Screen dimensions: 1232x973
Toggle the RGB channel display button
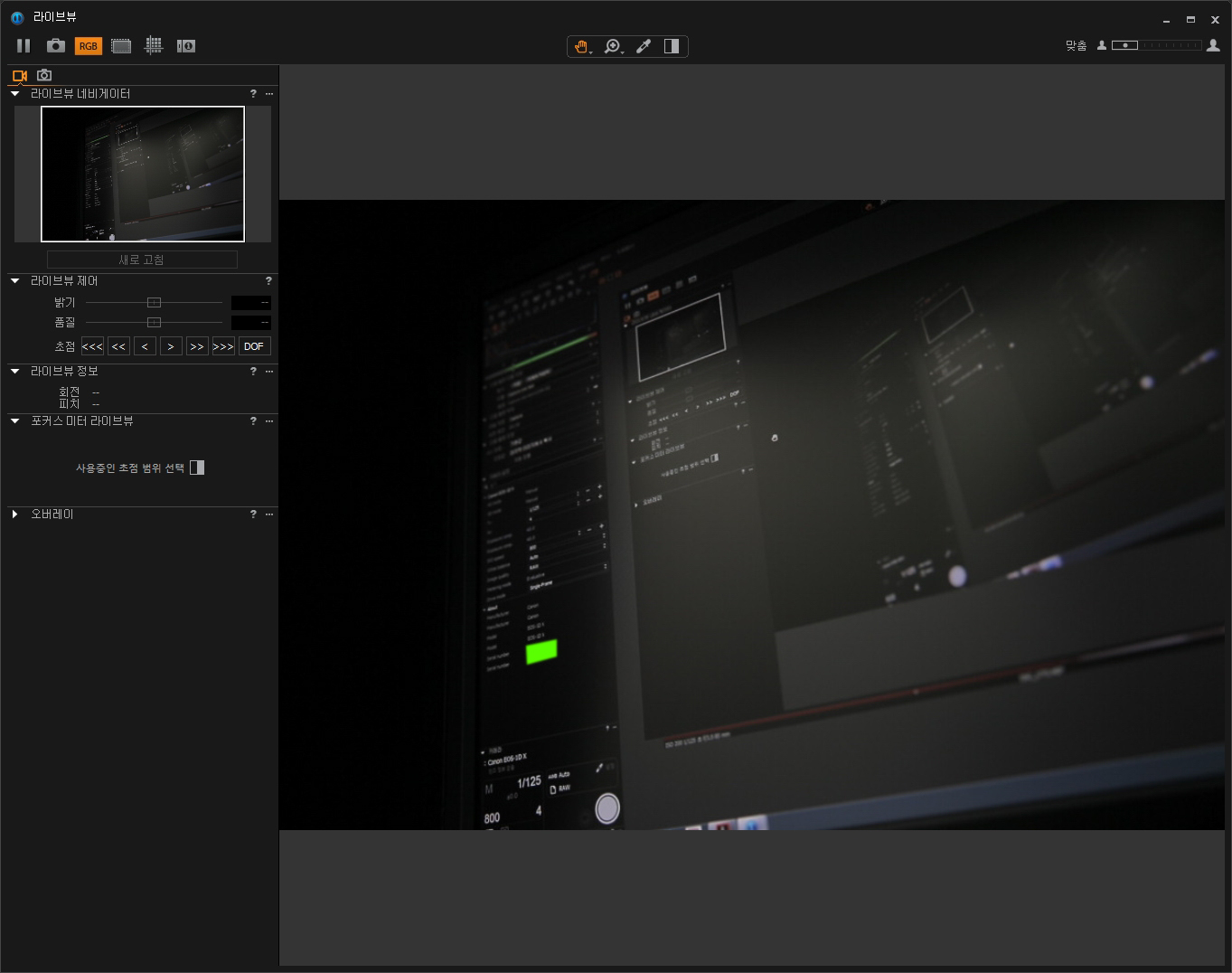[x=88, y=46]
